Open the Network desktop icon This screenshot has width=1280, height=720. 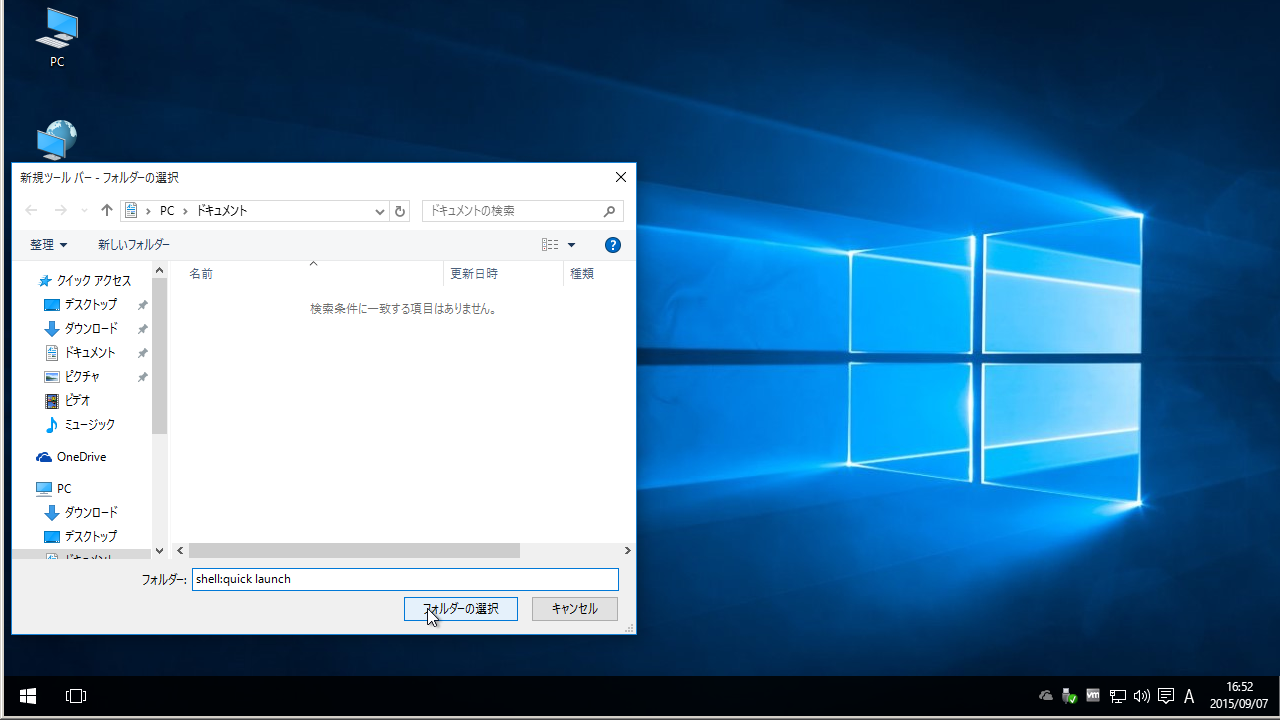point(57,142)
